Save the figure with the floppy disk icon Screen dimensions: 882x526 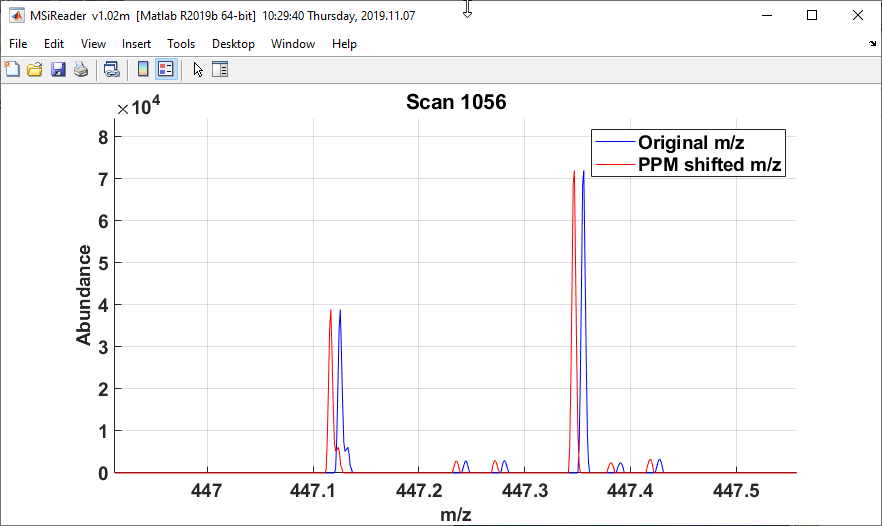coord(58,70)
